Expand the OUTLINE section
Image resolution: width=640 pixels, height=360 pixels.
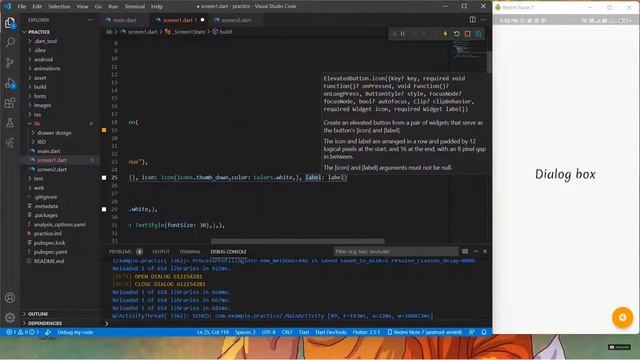point(38,314)
